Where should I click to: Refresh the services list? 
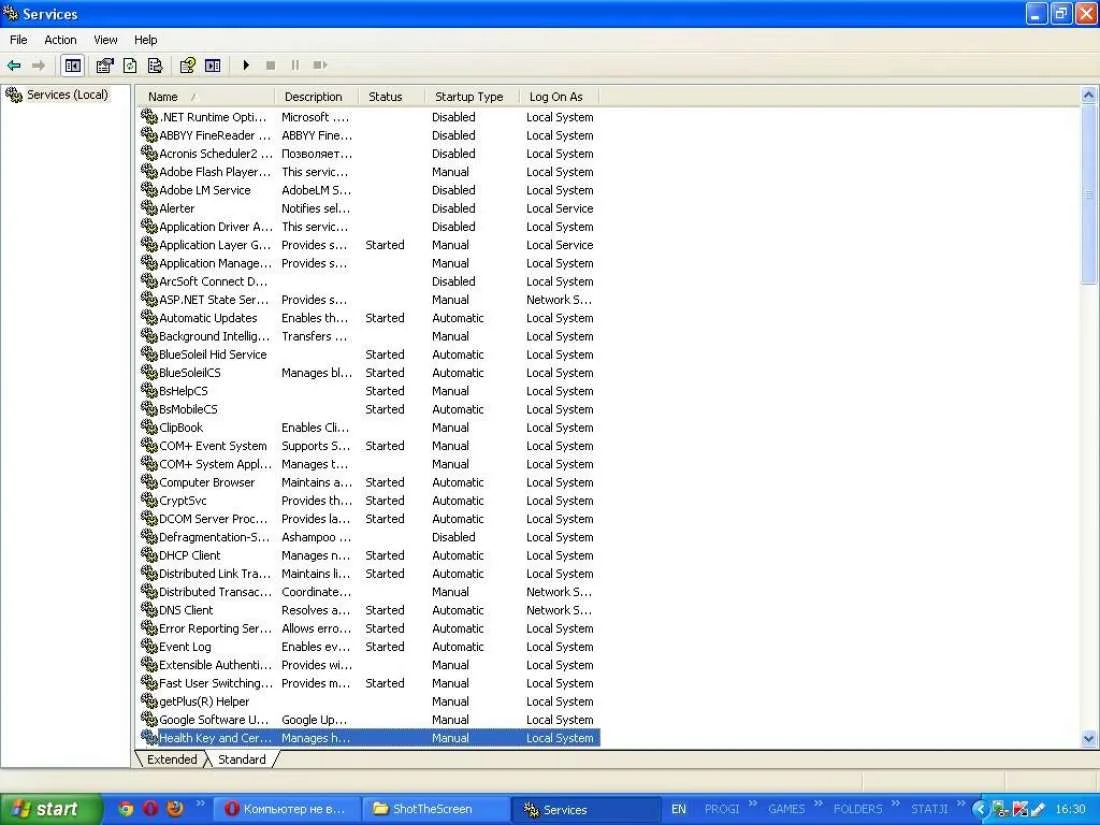[130, 65]
